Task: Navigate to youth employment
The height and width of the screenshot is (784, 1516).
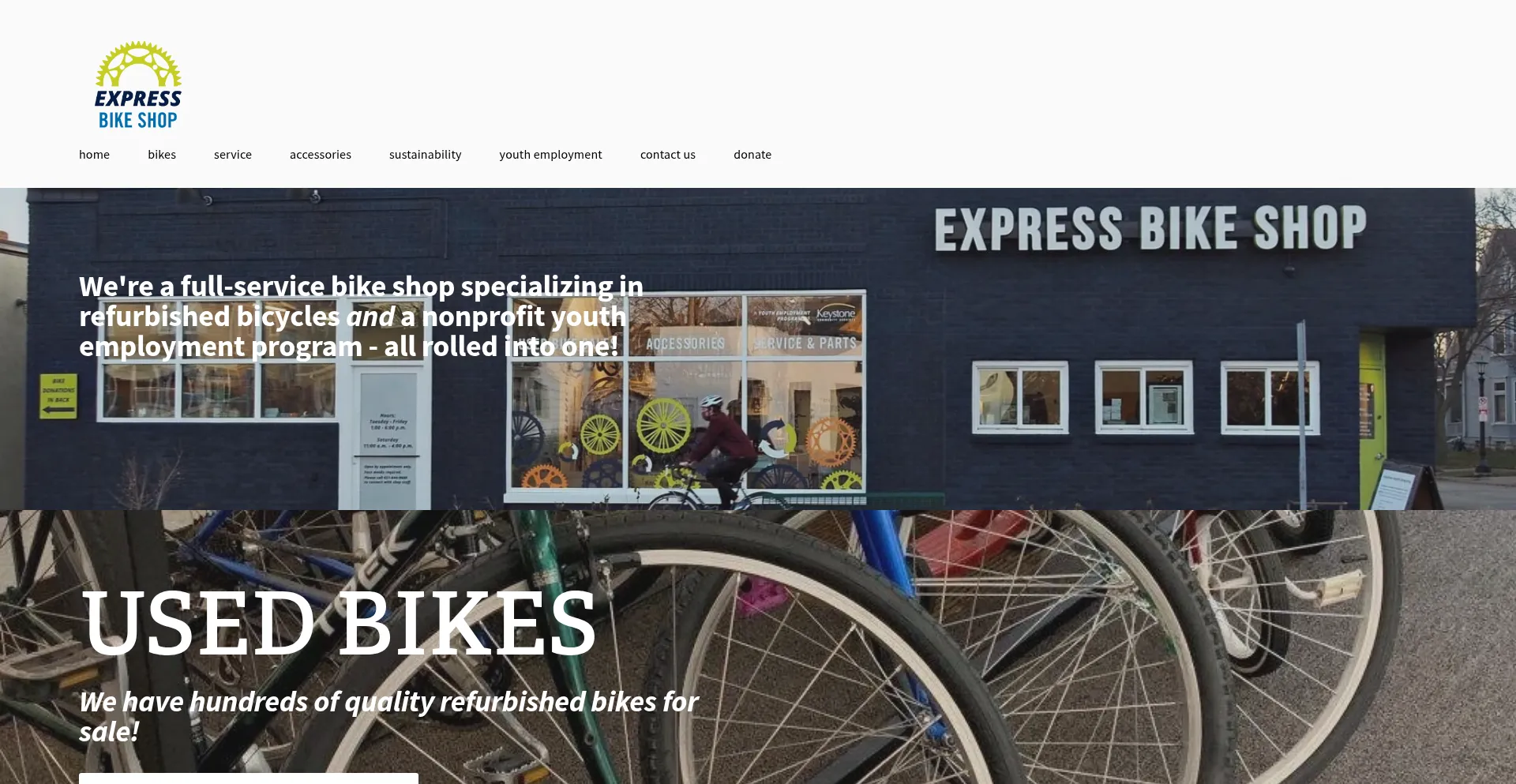Action: pos(550,155)
